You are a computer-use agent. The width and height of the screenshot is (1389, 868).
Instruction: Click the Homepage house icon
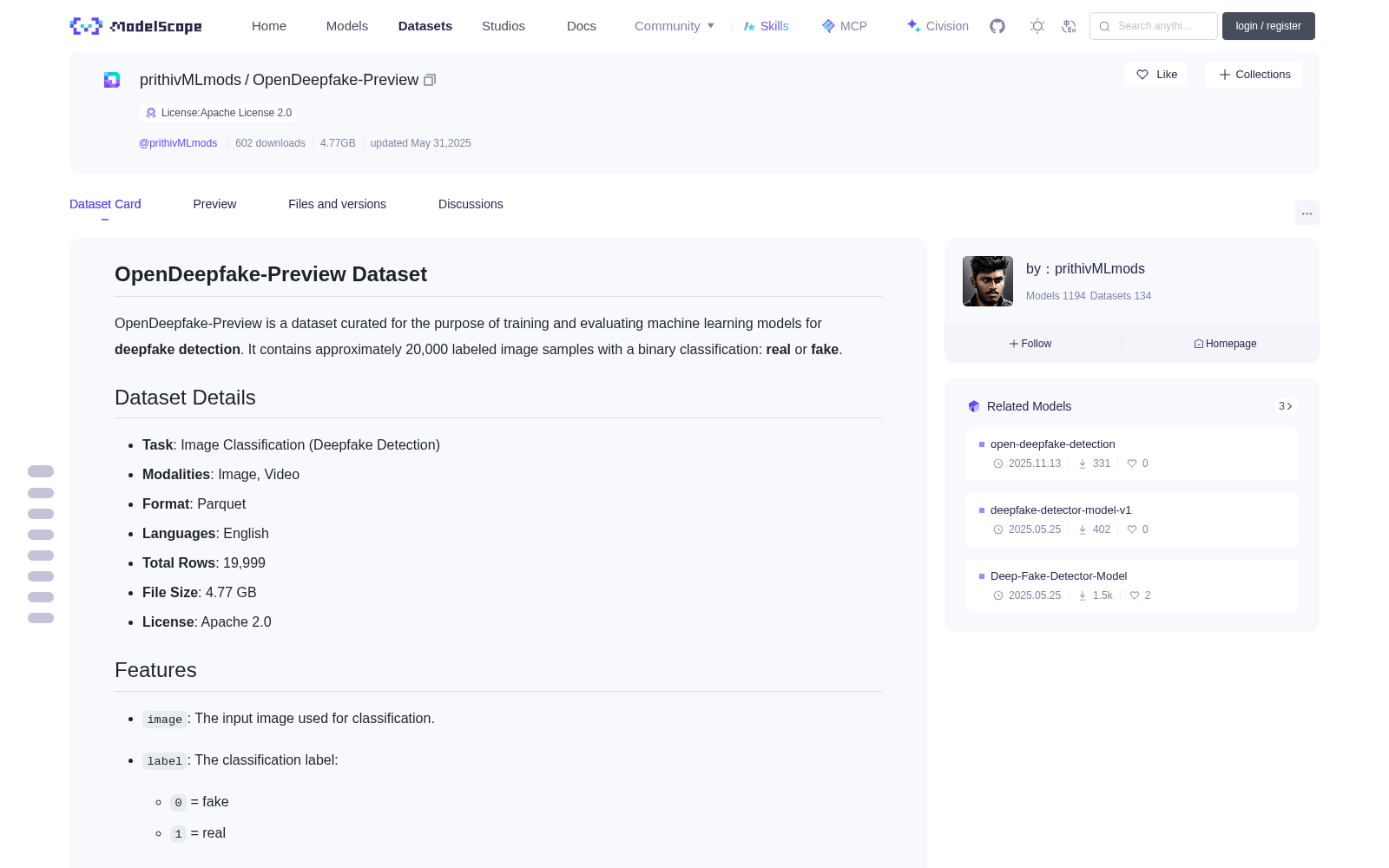(x=1199, y=344)
